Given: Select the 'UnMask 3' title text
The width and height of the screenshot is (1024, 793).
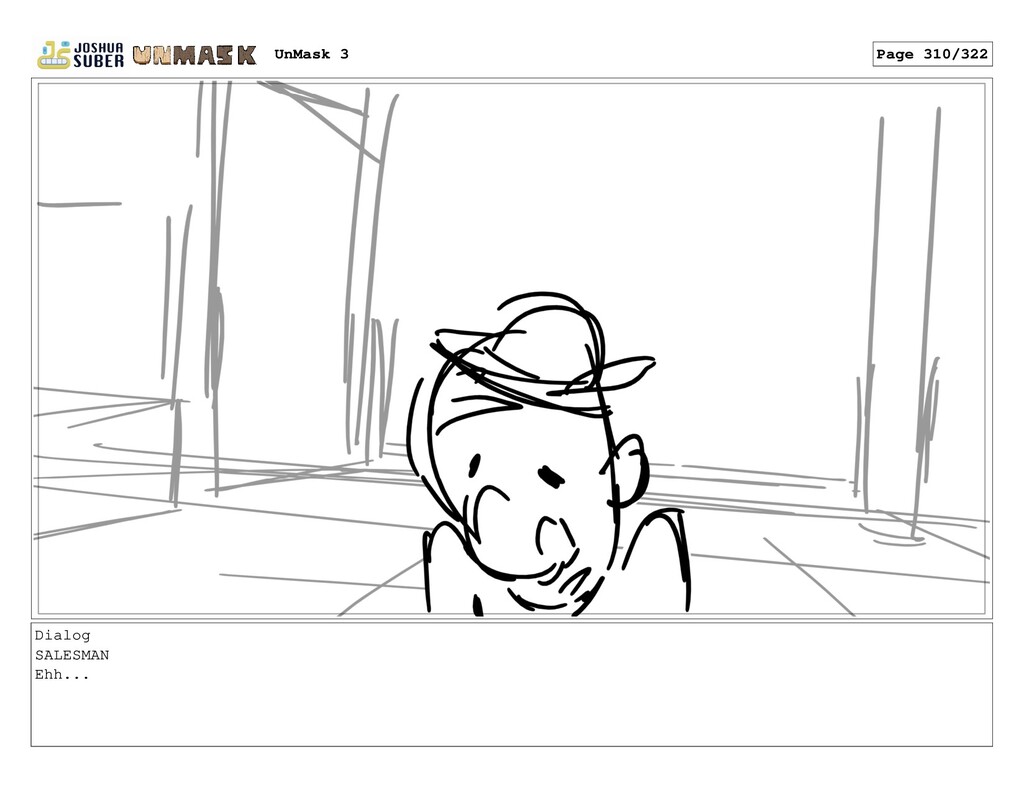Looking at the screenshot, I should click(x=312, y=54).
